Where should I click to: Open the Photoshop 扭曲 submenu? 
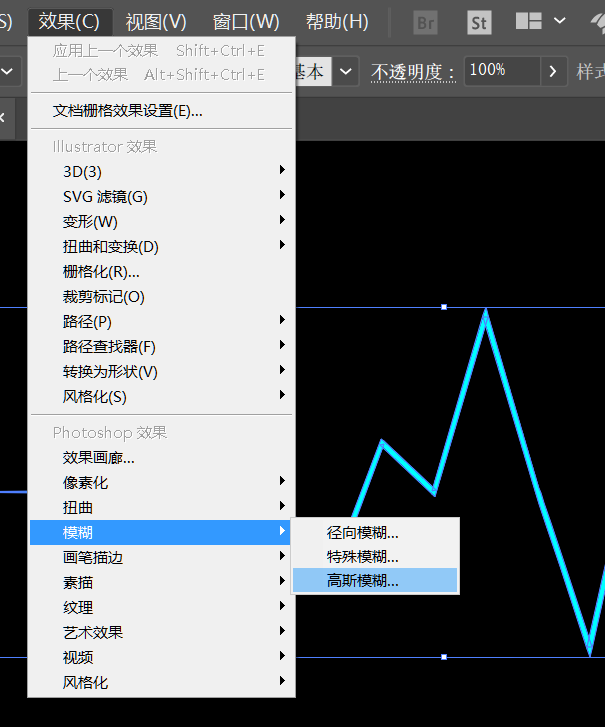(x=161, y=508)
